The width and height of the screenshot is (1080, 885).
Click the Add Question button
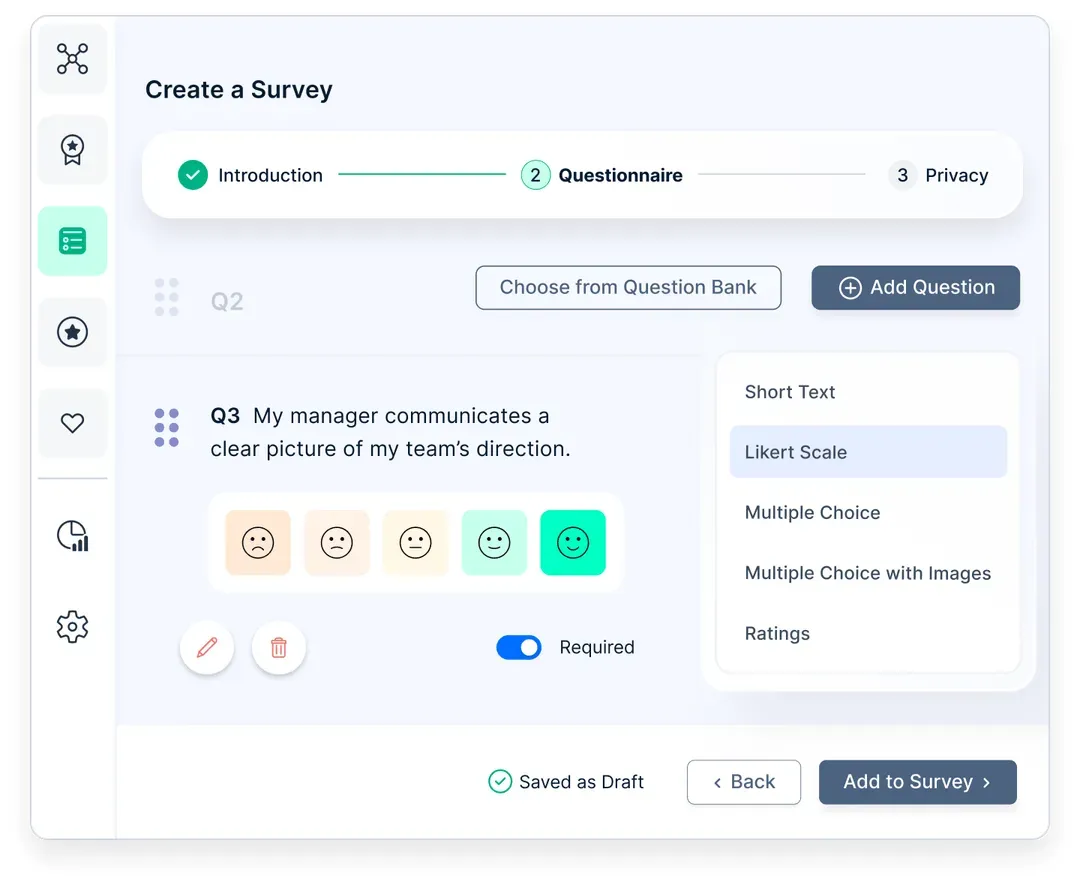pyautogui.click(x=915, y=287)
